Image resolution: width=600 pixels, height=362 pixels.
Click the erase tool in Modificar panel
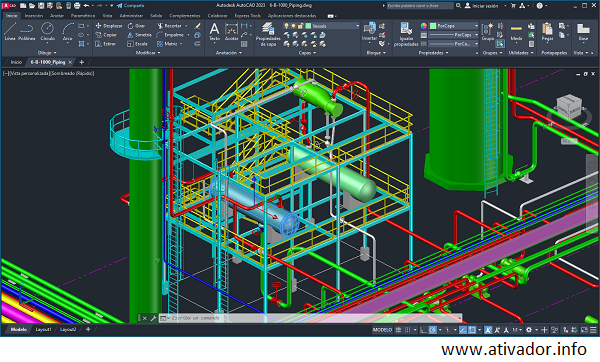(x=197, y=26)
